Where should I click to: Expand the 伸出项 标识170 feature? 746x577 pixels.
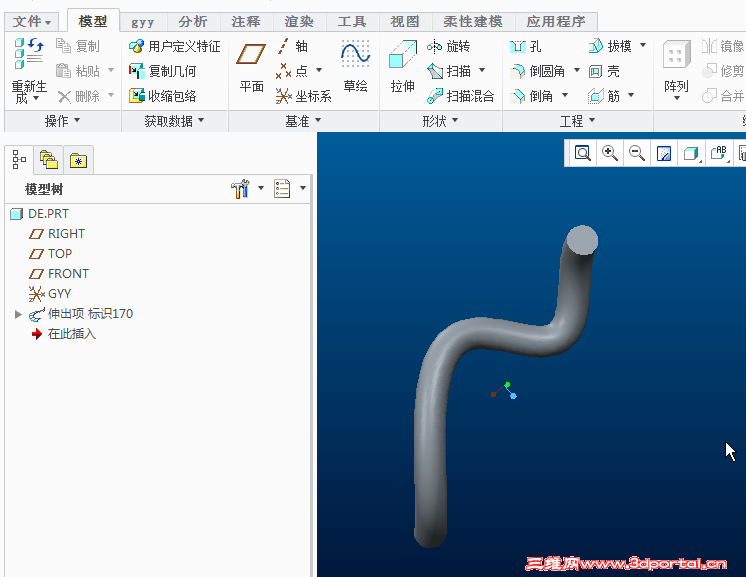click(x=18, y=314)
